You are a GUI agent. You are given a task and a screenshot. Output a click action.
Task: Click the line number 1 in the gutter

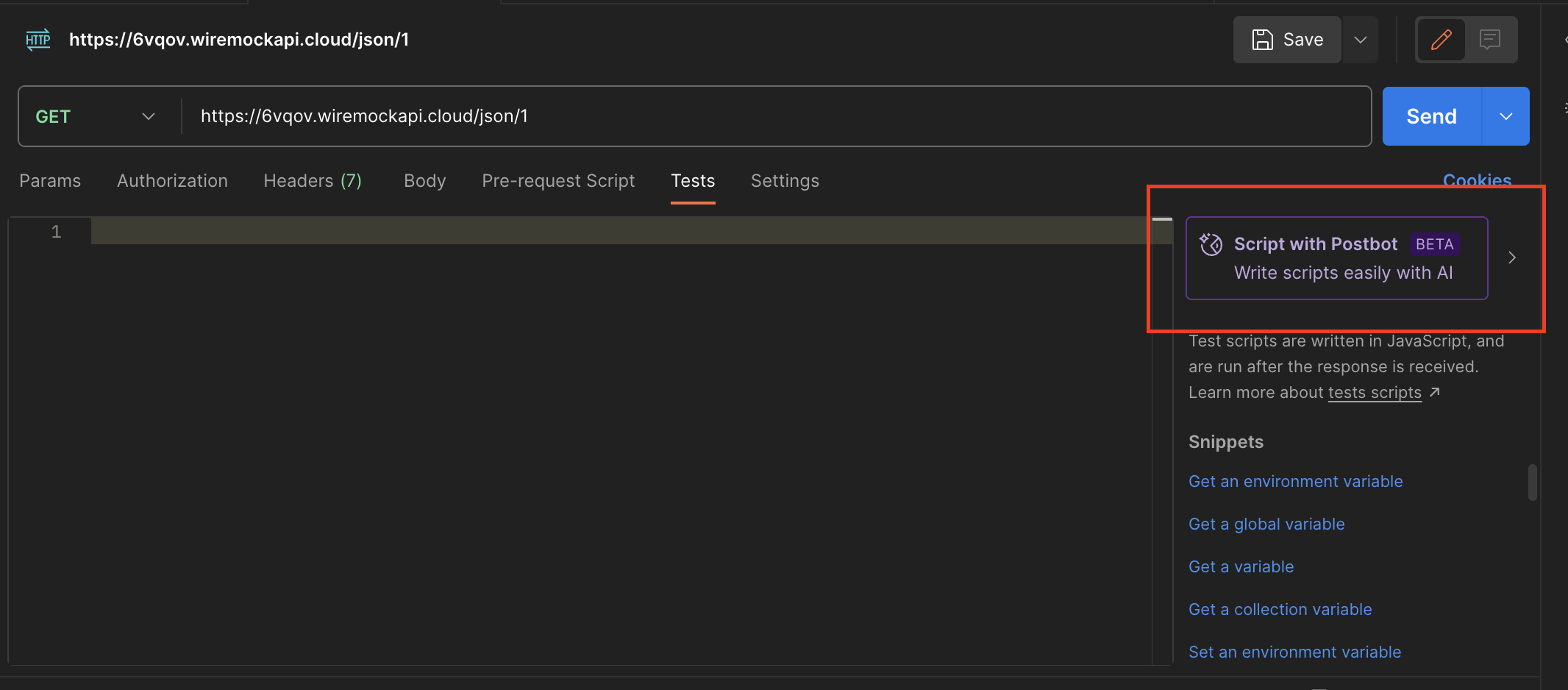[x=56, y=232]
